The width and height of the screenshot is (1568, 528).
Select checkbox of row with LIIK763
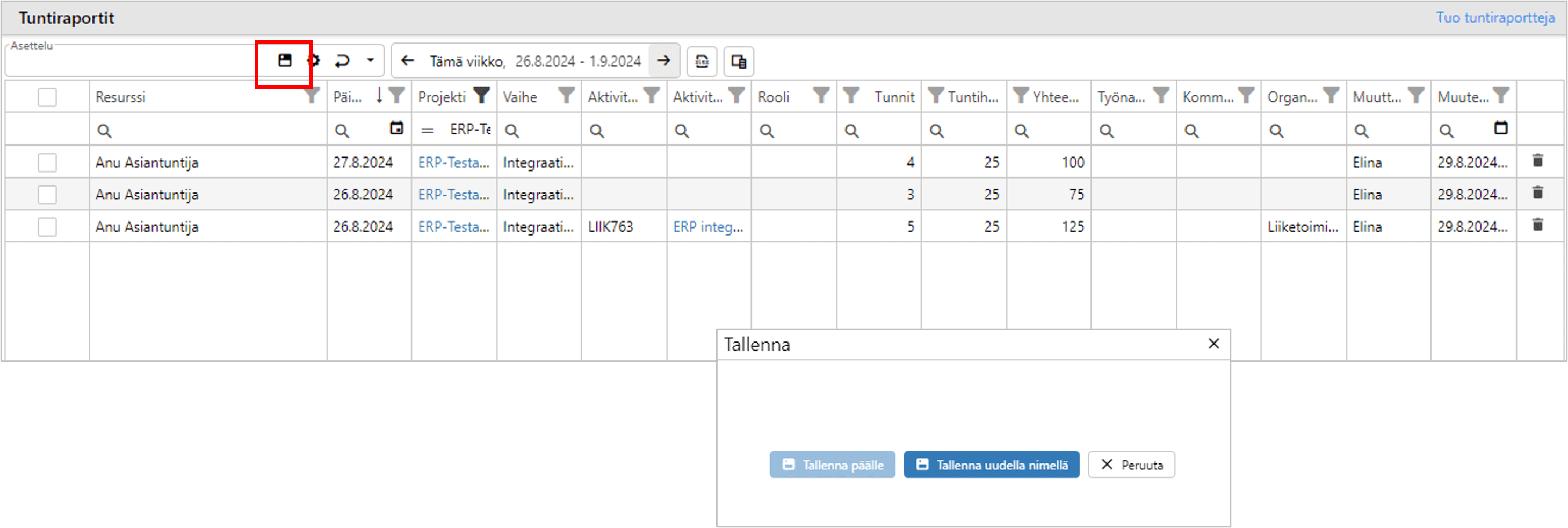click(47, 227)
